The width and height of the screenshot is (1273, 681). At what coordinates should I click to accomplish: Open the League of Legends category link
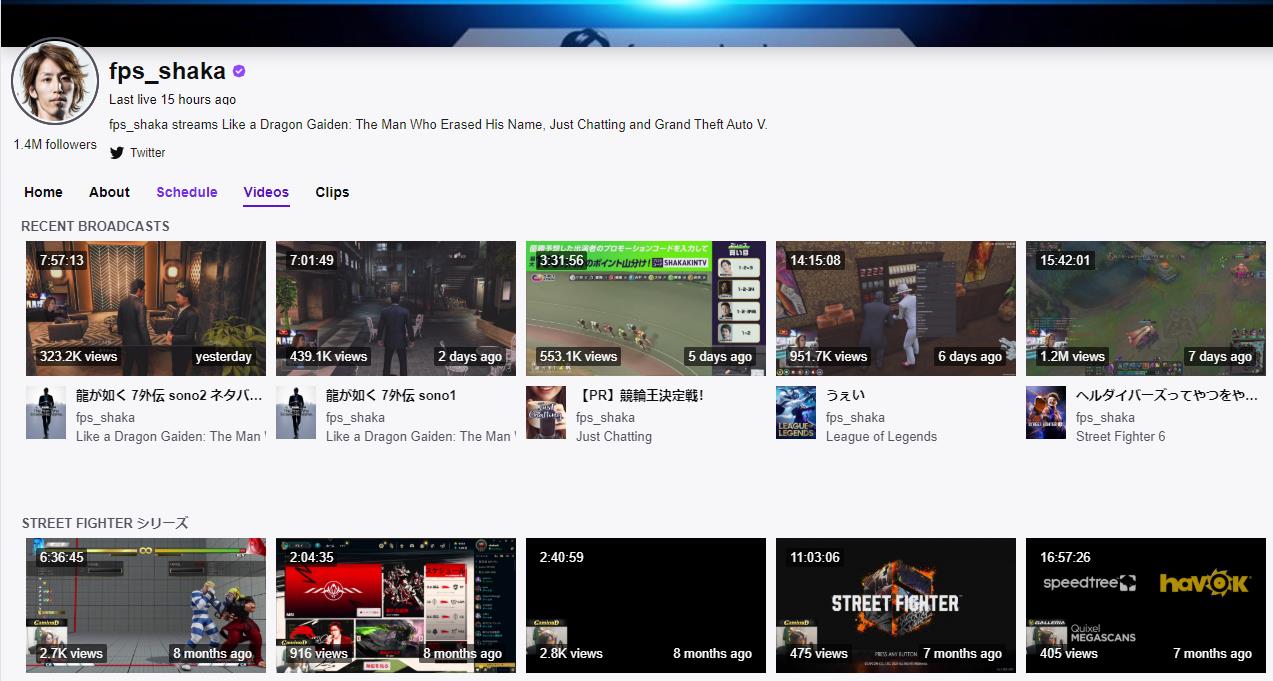click(881, 436)
